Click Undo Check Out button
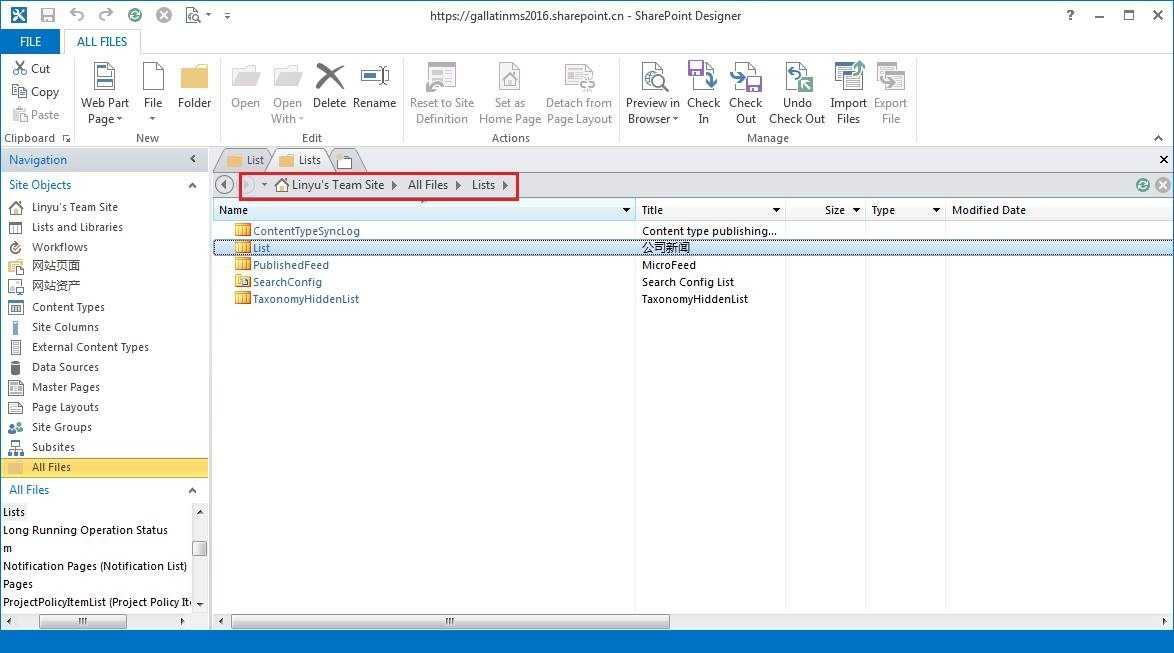The width and height of the screenshot is (1174, 653). click(x=797, y=94)
